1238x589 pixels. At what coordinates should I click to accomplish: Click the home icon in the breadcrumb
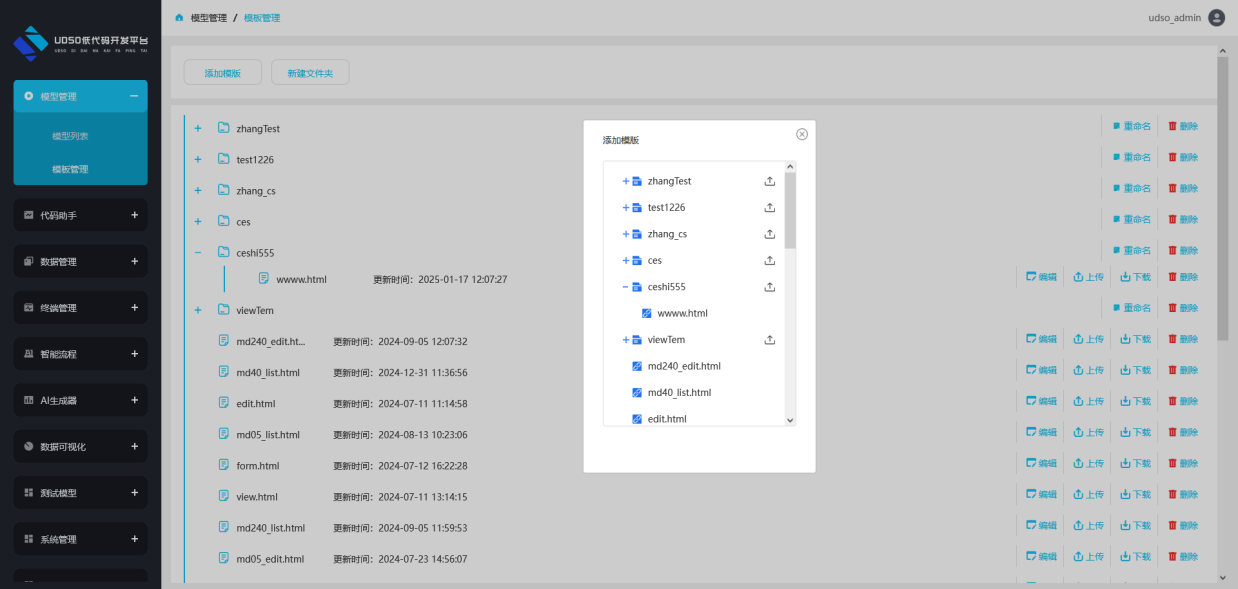coord(179,18)
